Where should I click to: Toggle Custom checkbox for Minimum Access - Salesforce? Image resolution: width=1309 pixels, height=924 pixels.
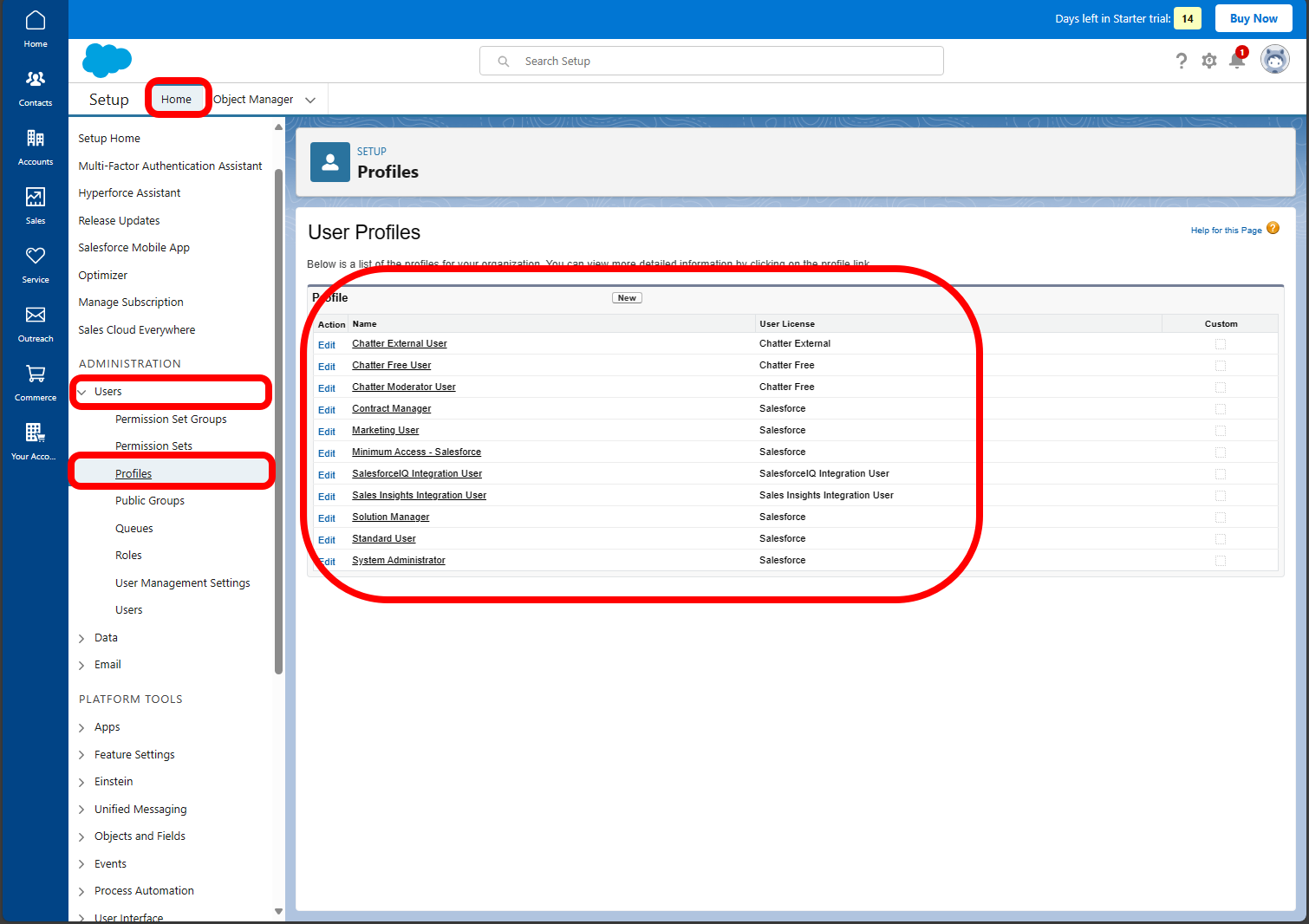click(1221, 452)
